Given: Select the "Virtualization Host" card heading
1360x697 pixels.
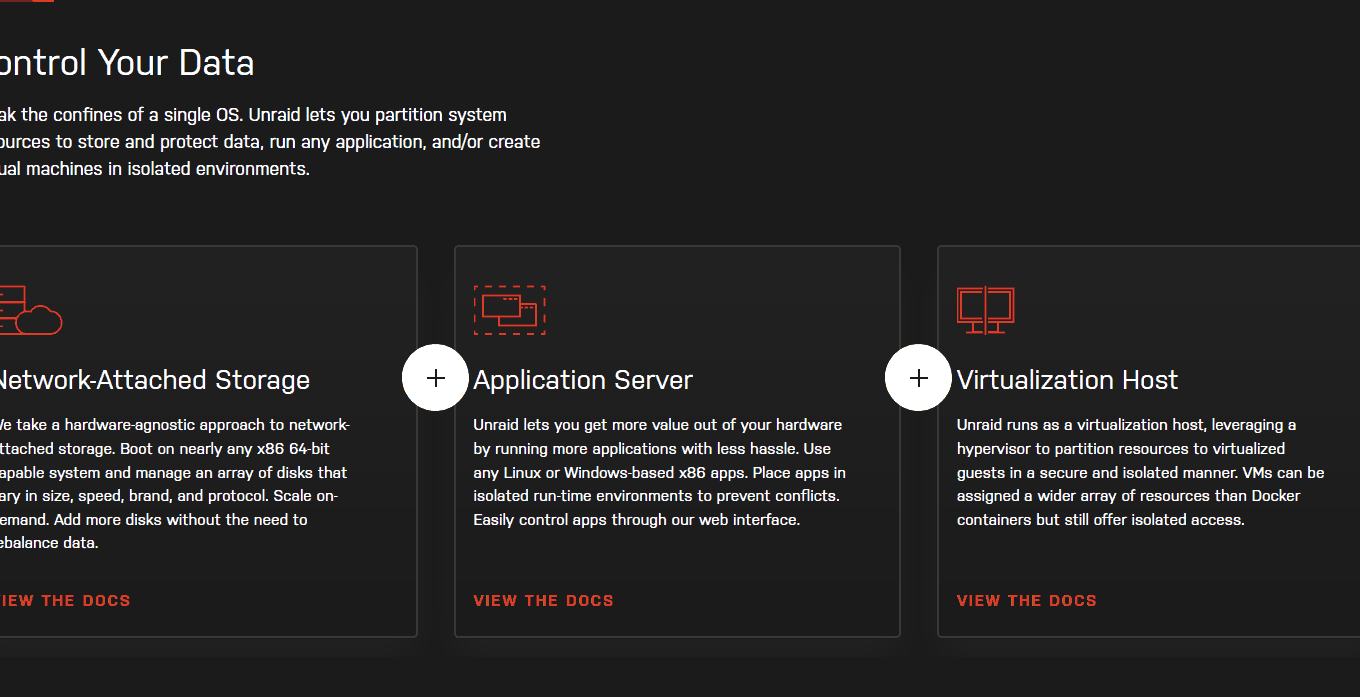Looking at the screenshot, I should point(1067,380).
